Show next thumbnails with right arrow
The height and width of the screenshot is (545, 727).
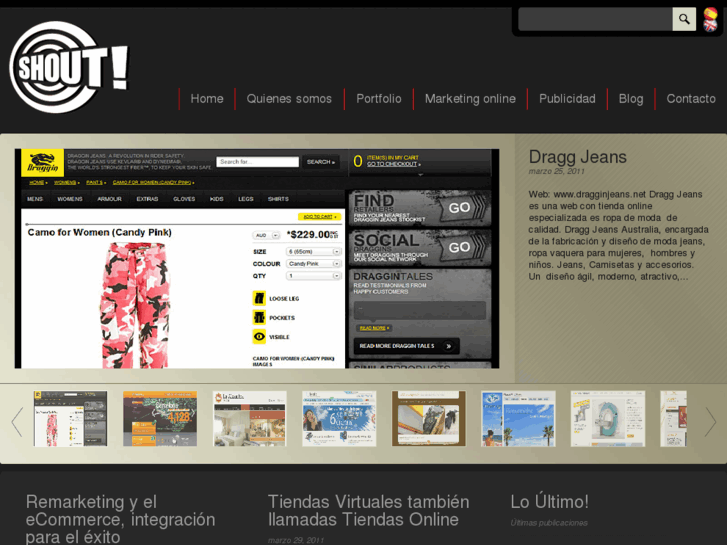pyautogui.click(x=710, y=422)
